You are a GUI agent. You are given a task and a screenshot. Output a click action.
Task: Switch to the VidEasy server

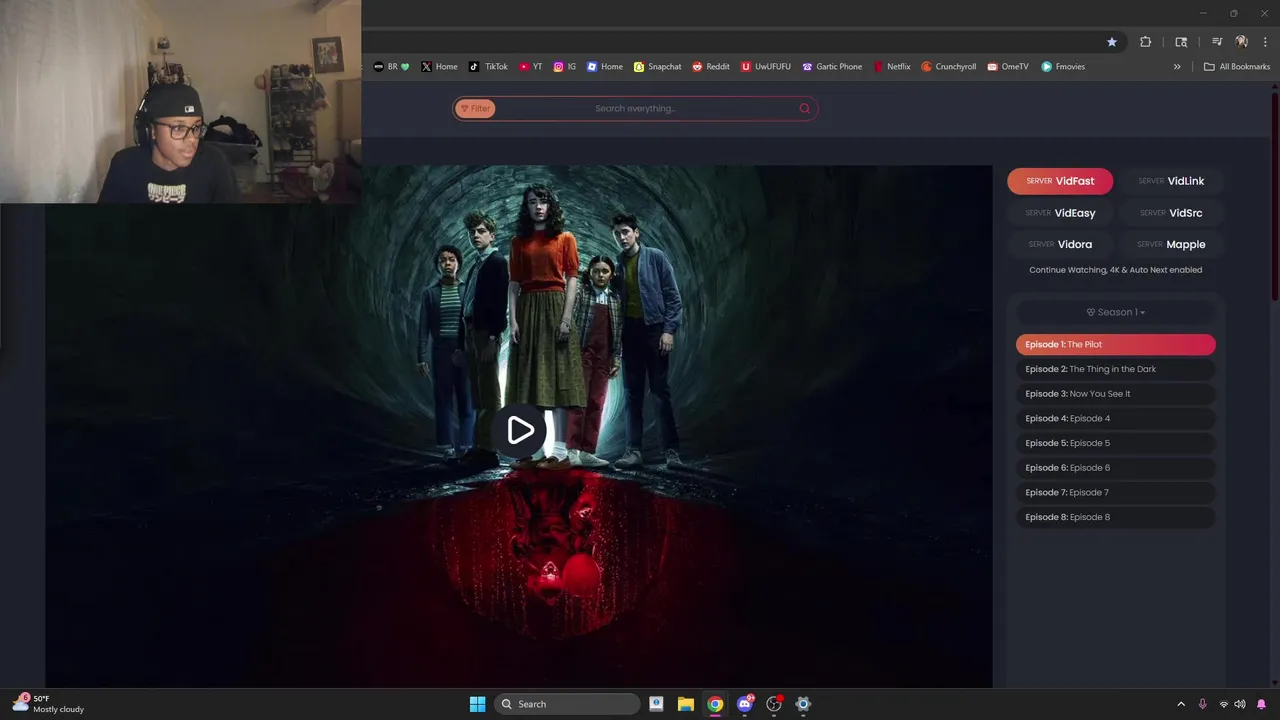[1060, 213]
